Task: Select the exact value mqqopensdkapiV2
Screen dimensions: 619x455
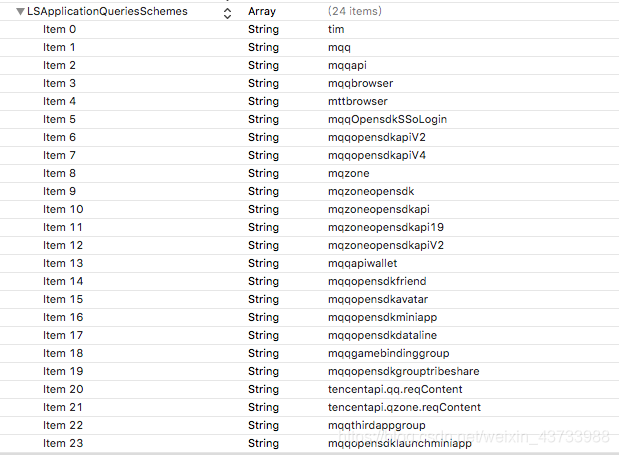Action: [x=377, y=138]
